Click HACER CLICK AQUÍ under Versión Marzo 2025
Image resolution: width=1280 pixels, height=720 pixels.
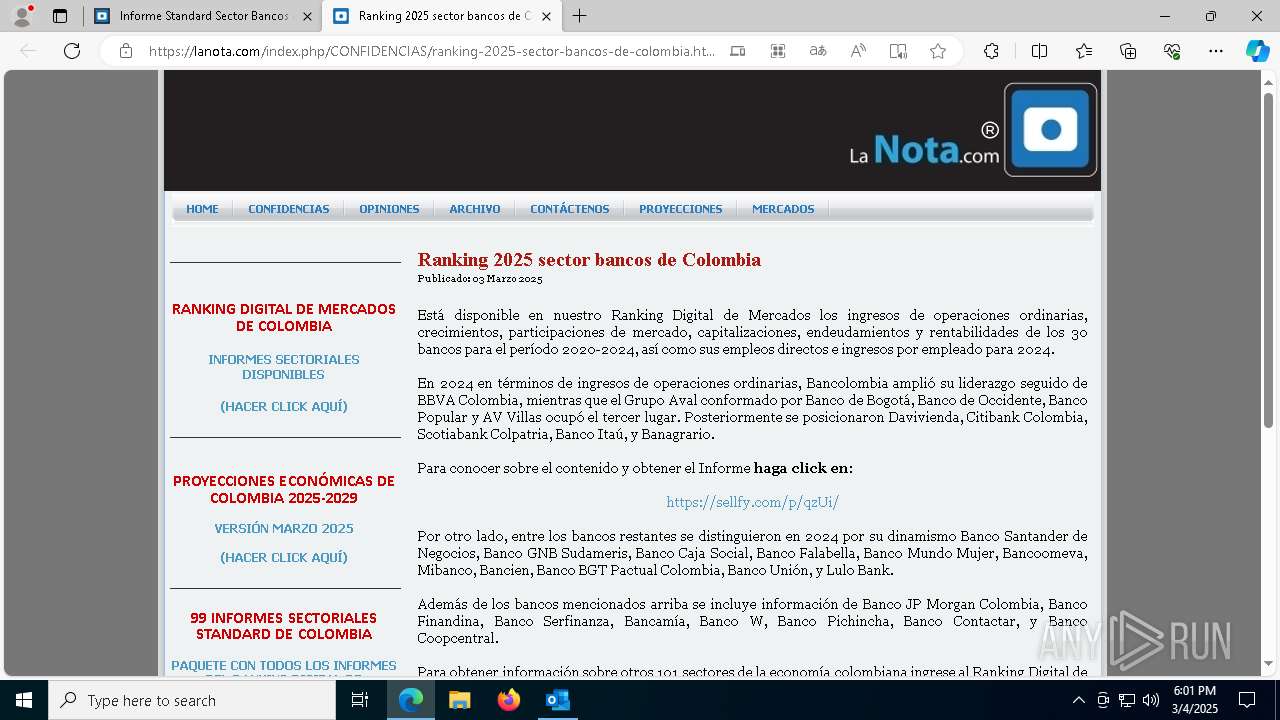[x=284, y=558]
